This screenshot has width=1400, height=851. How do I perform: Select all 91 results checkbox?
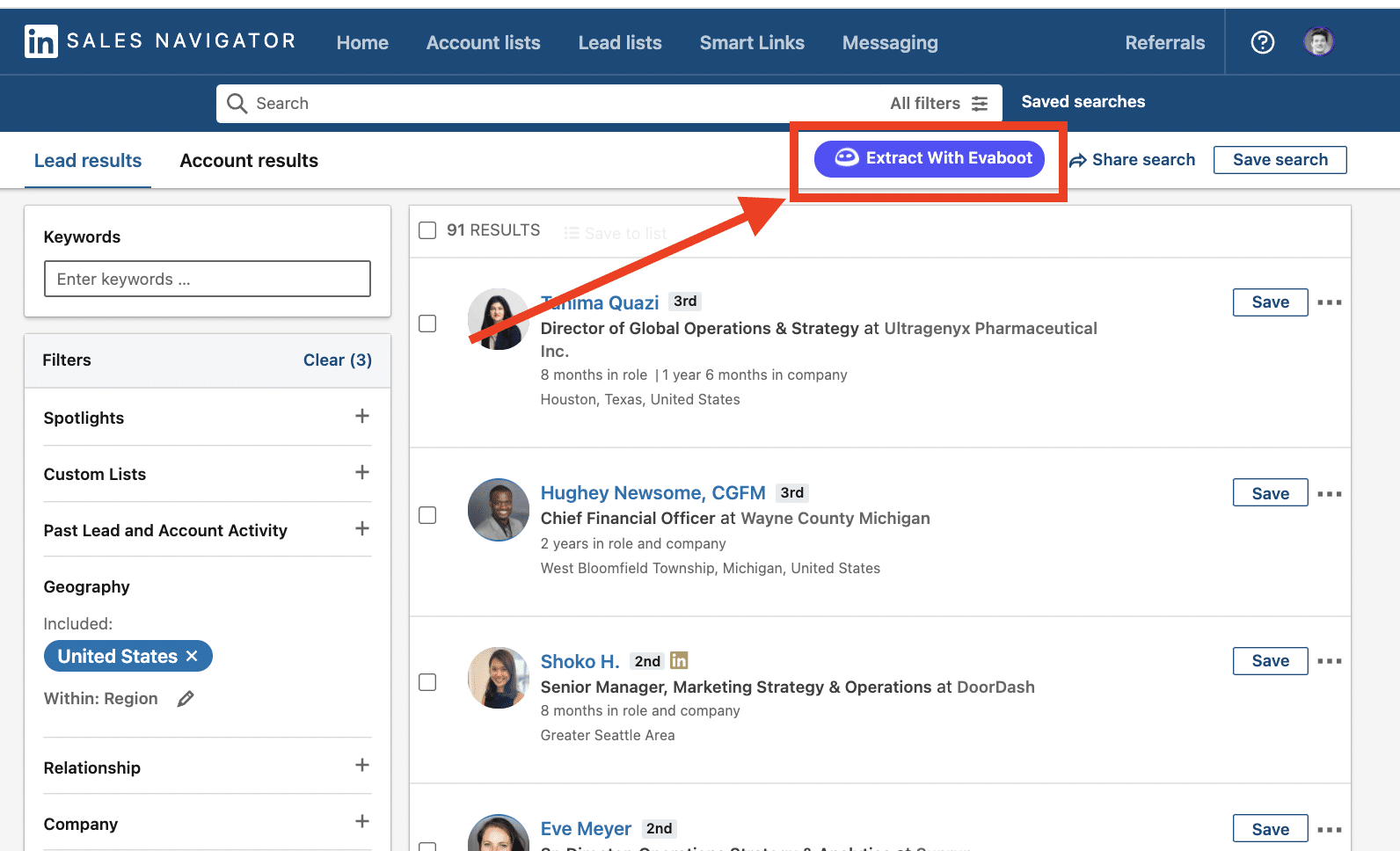click(427, 230)
